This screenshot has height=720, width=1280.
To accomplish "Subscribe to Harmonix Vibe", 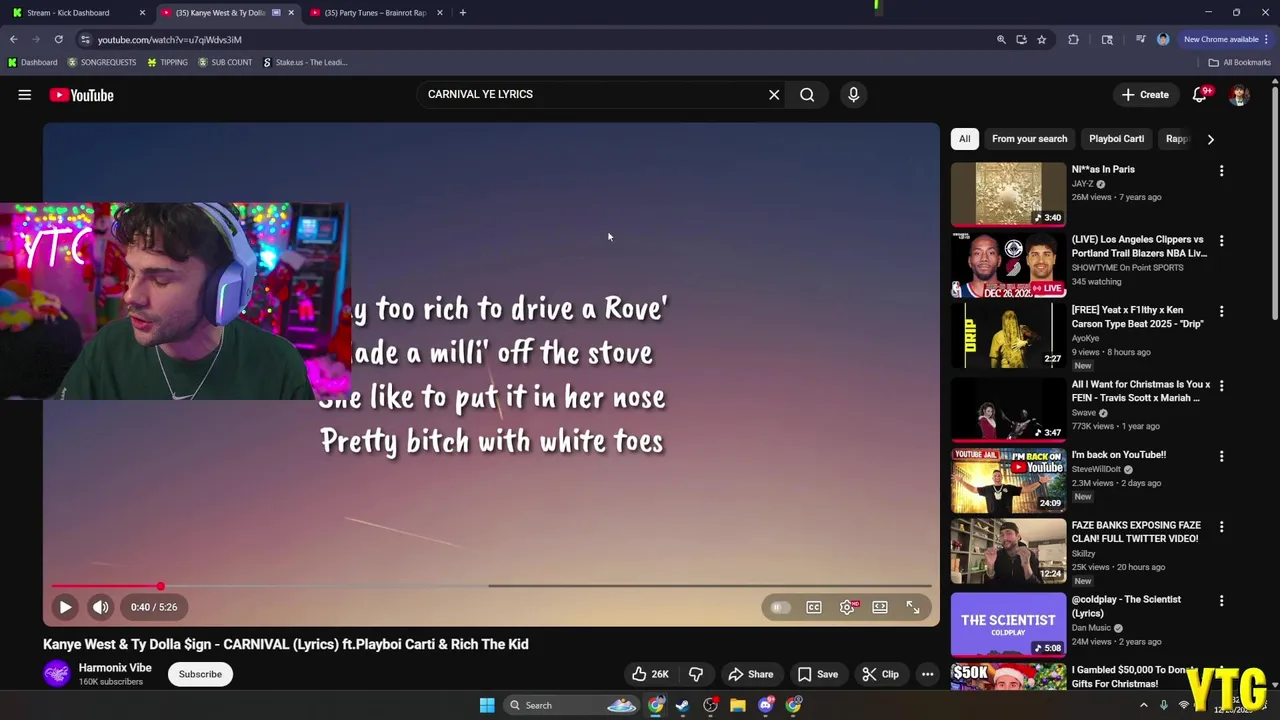I will [x=200, y=674].
